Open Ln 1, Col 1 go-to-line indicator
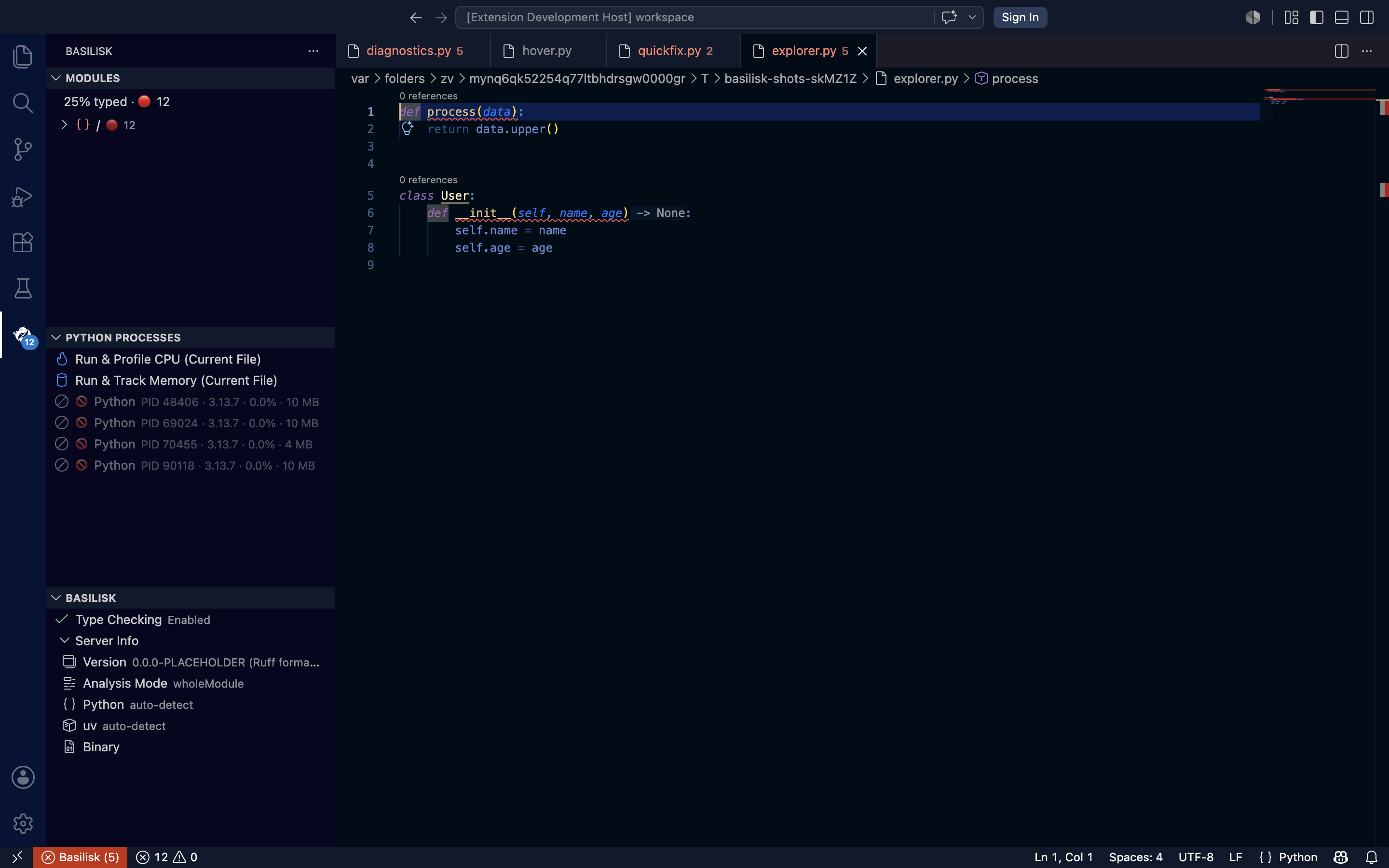 pos(1063,857)
